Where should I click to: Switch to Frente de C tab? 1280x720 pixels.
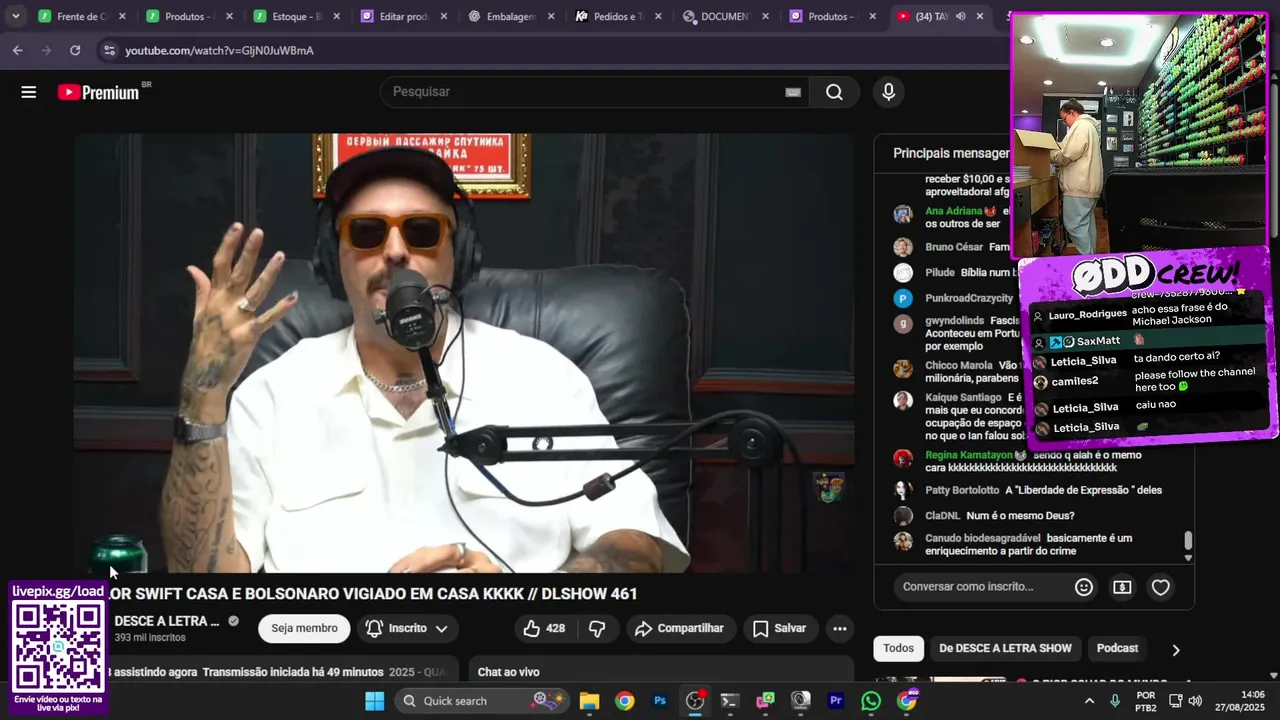[x=82, y=16]
